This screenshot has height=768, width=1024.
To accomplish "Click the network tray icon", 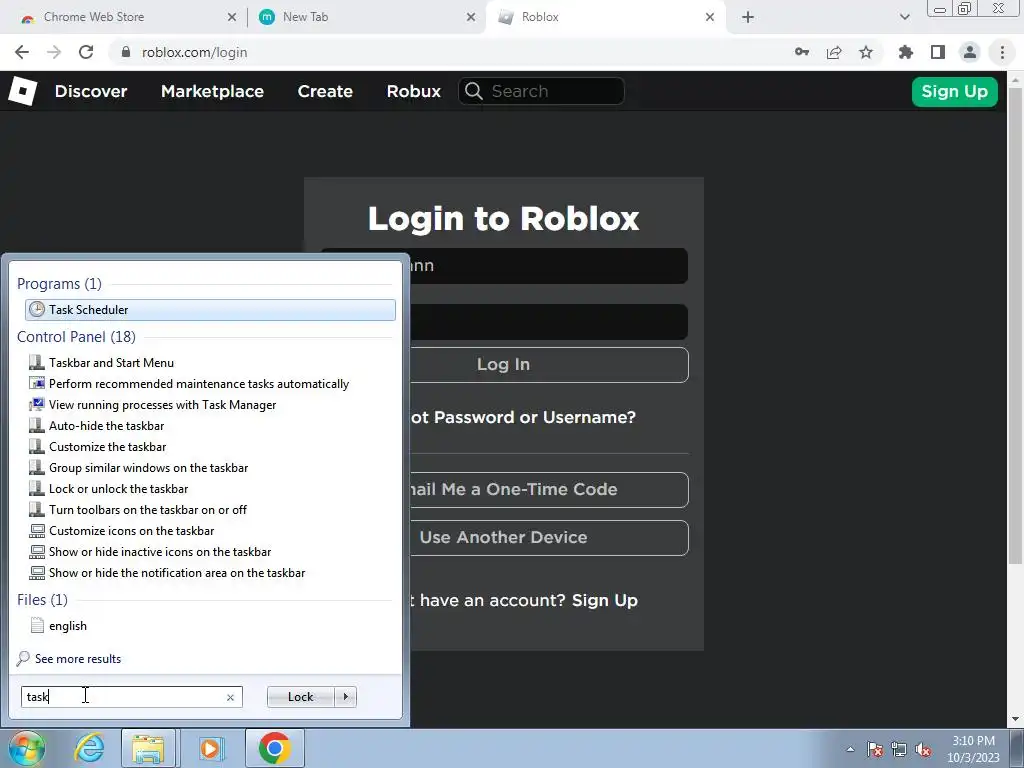I will click(899, 749).
